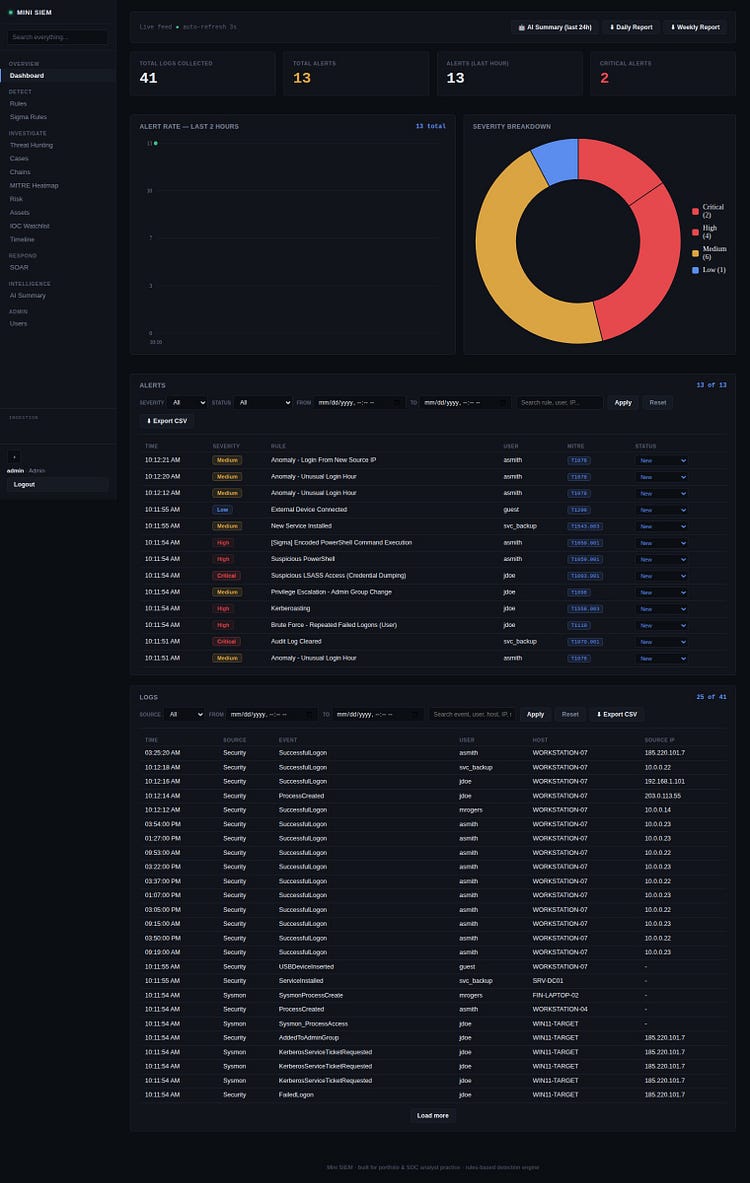Open the alerts Status filter dropdown
The width and height of the screenshot is (750, 1183).
tap(263, 403)
